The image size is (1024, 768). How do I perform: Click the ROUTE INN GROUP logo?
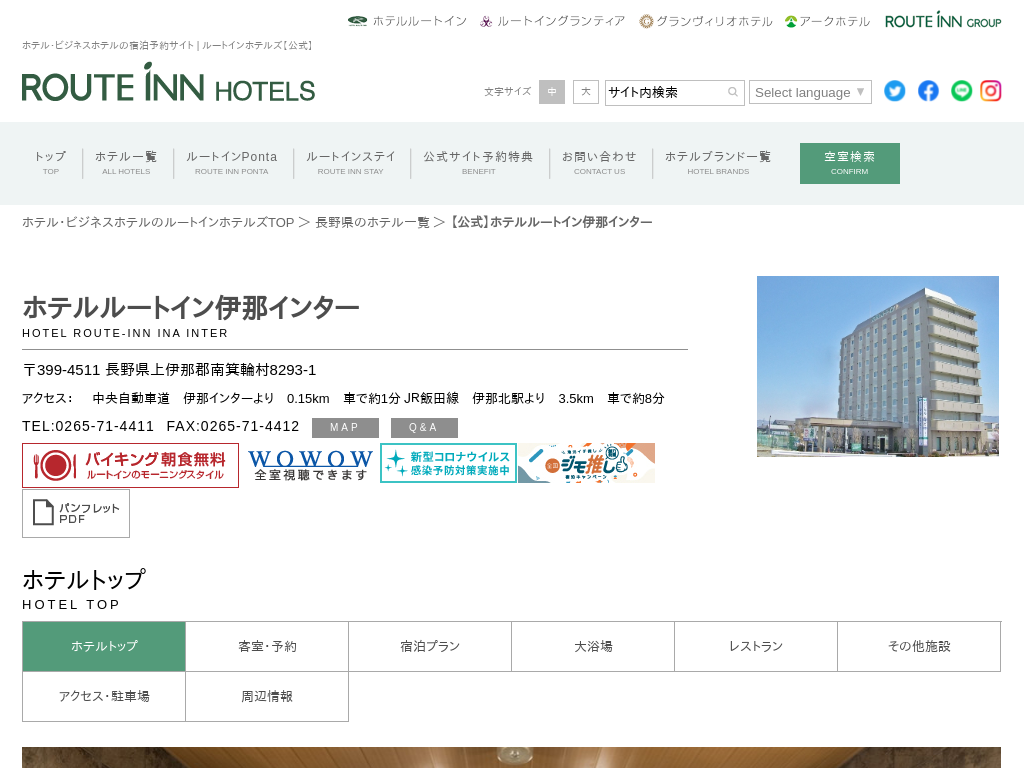click(x=943, y=20)
